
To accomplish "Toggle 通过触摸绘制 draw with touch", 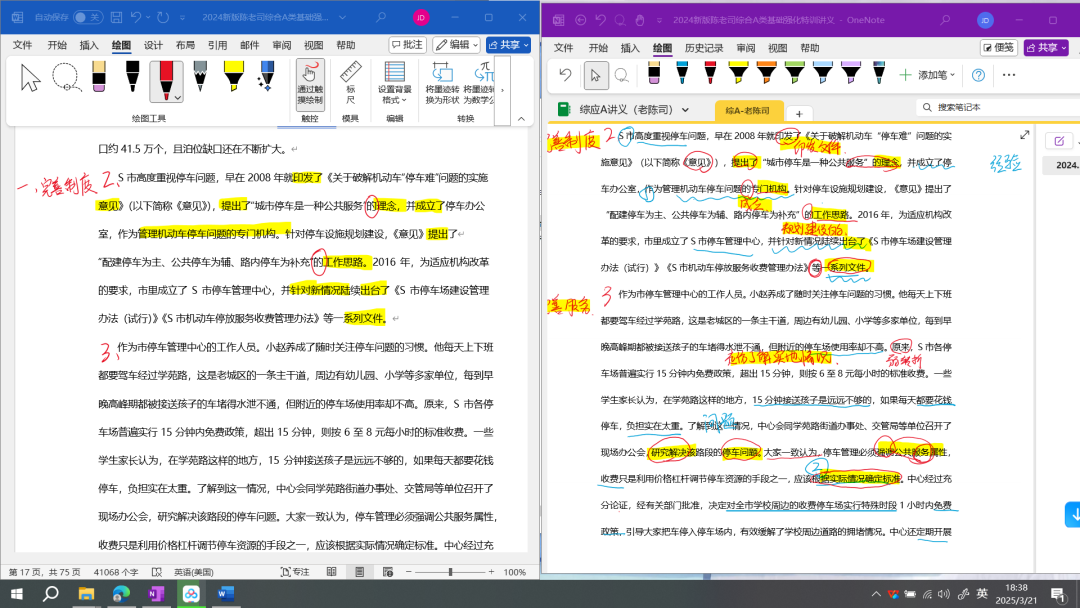I will tap(310, 83).
